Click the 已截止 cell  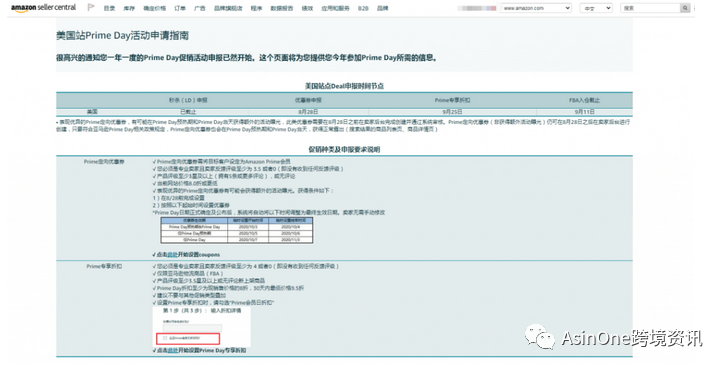(x=188, y=112)
